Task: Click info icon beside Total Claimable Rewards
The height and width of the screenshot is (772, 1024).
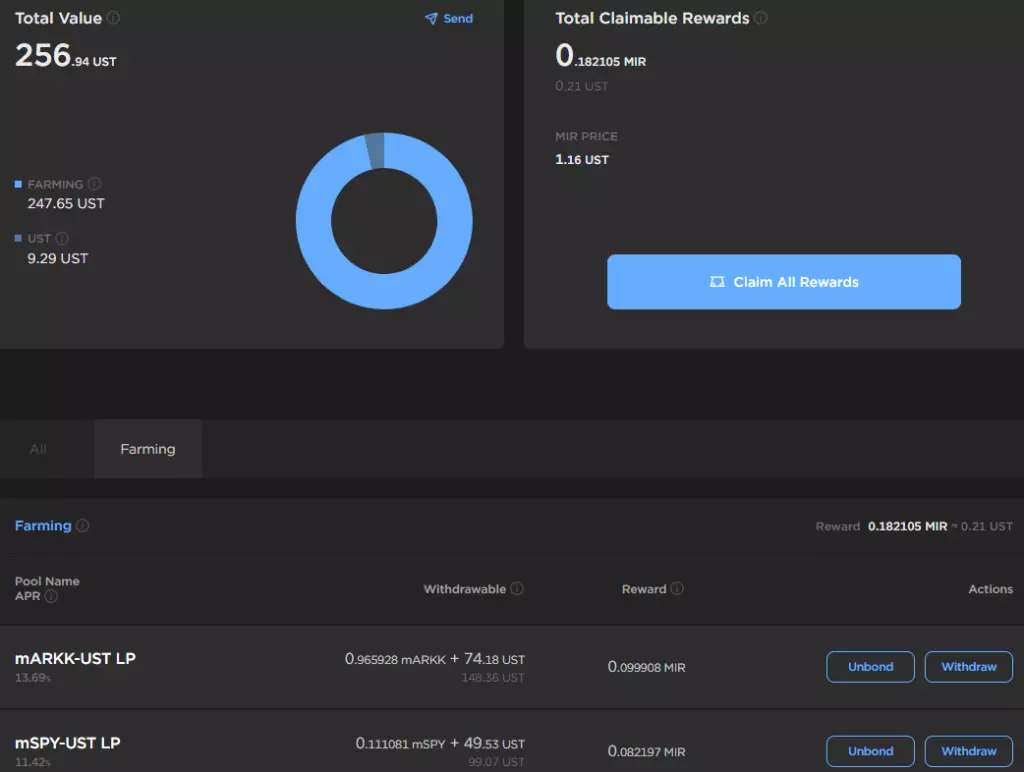Action: point(761,18)
